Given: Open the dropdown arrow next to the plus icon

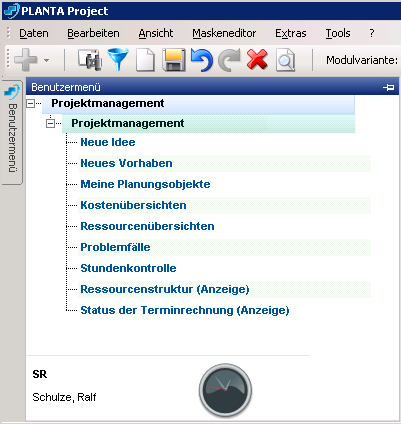Looking at the screenshot, I should [x=46, y=61].
